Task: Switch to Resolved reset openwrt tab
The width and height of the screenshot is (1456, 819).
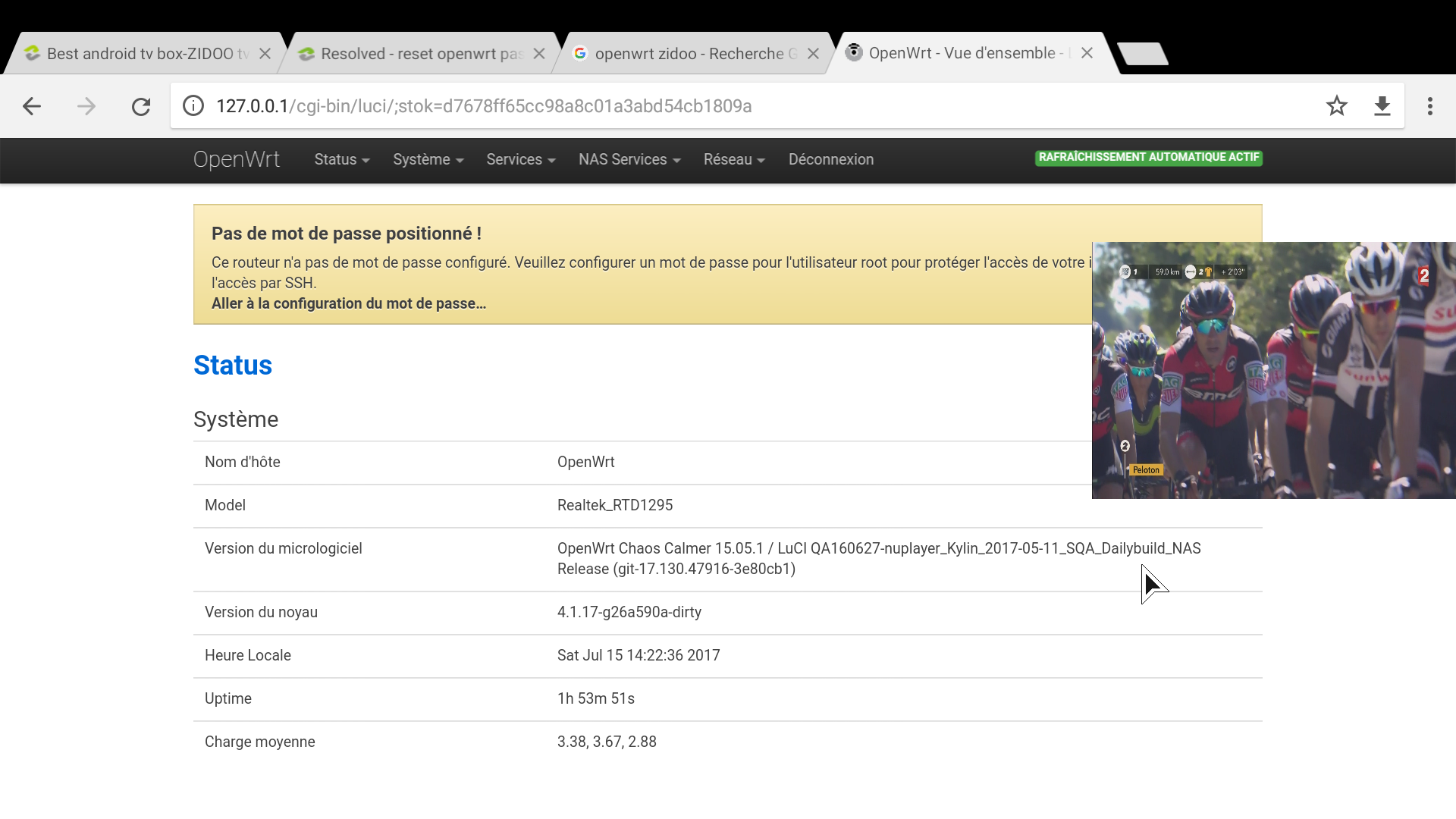Action: click(x=413, y=54)
